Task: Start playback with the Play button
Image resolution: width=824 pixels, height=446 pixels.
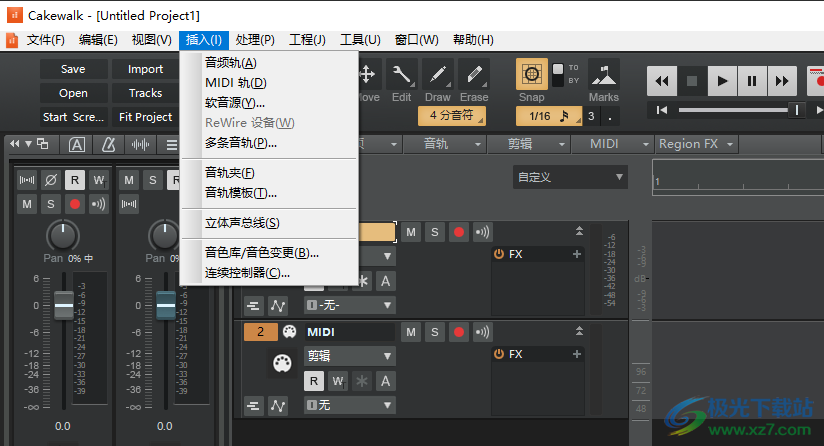Action: point(722,81)
